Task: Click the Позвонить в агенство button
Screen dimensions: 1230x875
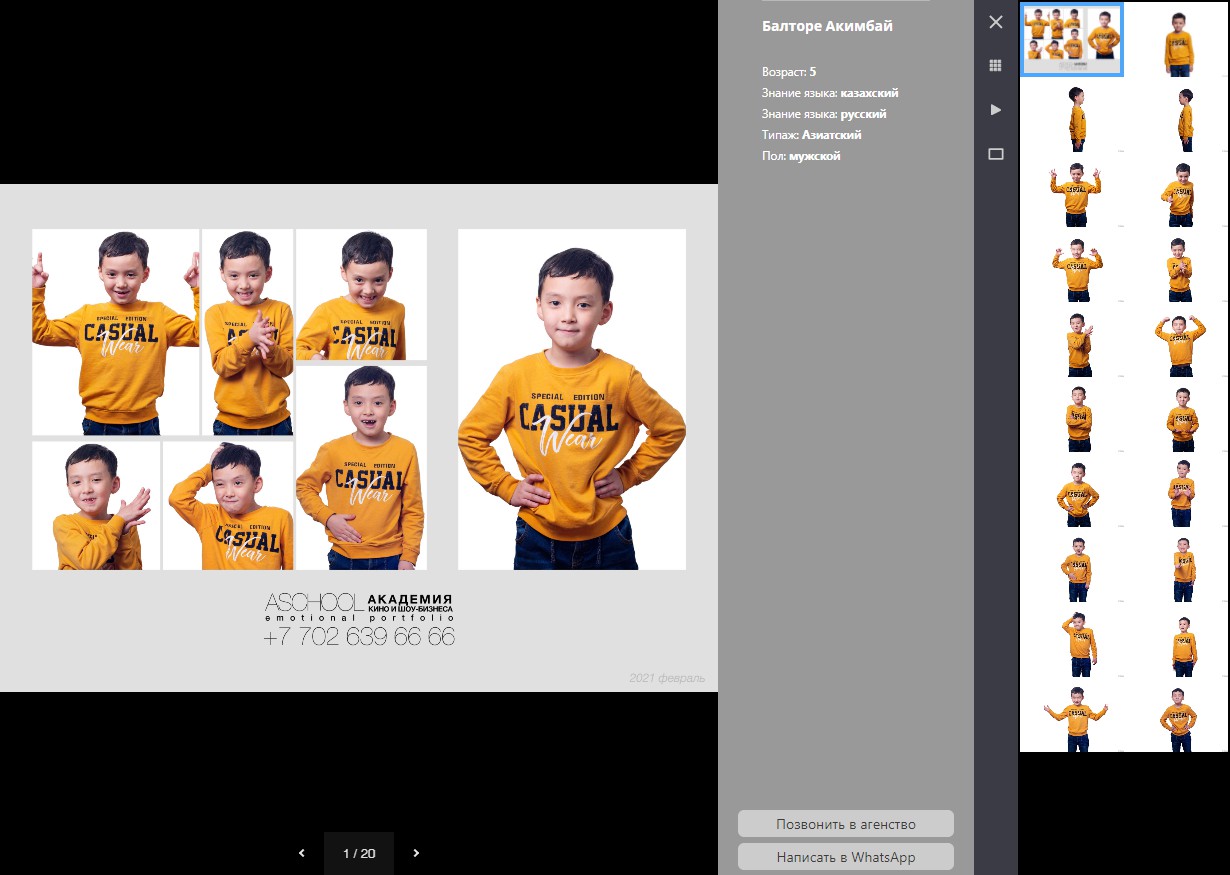Action: click(x=846, y=824)
